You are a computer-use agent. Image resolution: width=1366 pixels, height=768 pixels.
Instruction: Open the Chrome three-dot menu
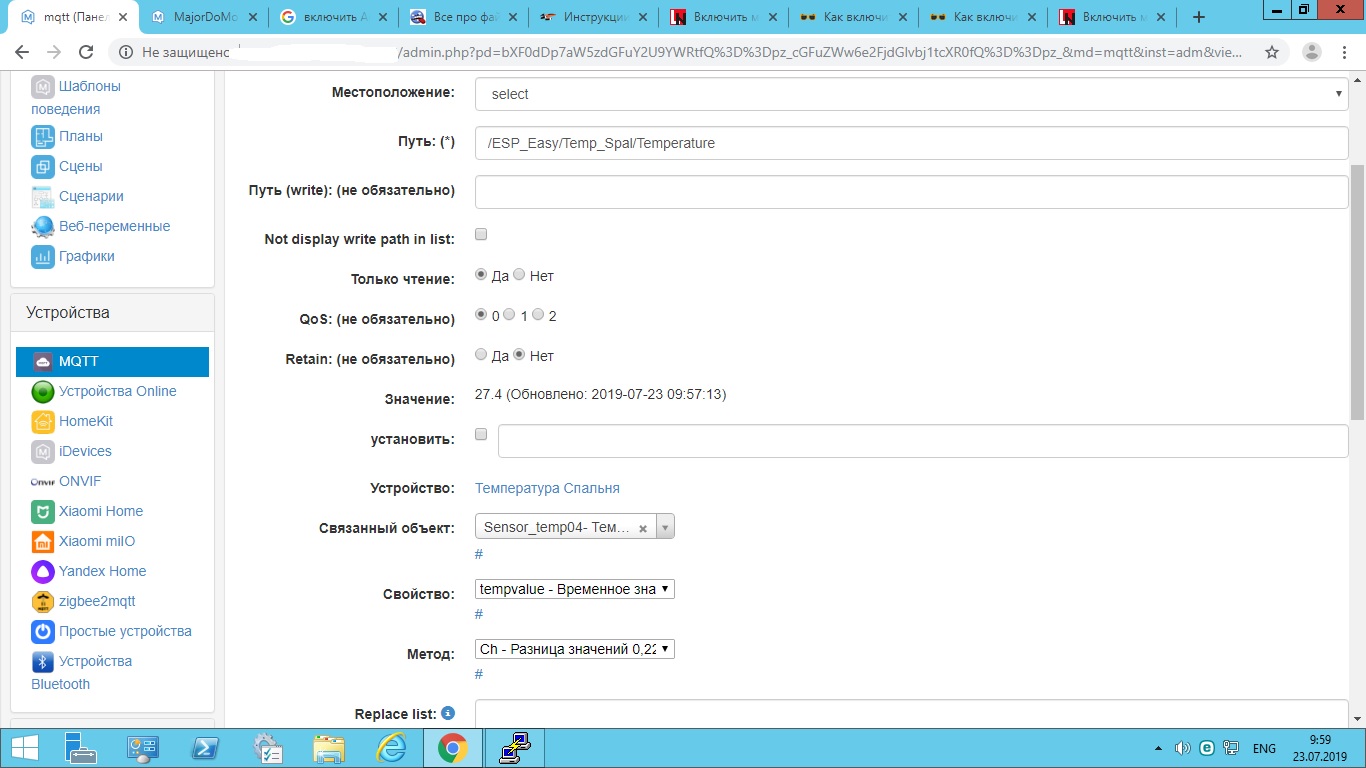[x=1346, y=52]
